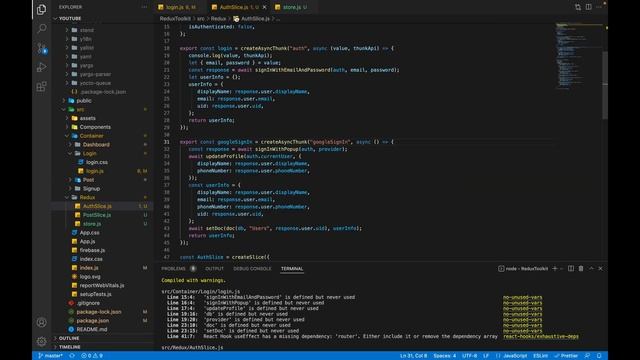Change file encoding UTF-8
640x360 pixels.
click(469, 356)
